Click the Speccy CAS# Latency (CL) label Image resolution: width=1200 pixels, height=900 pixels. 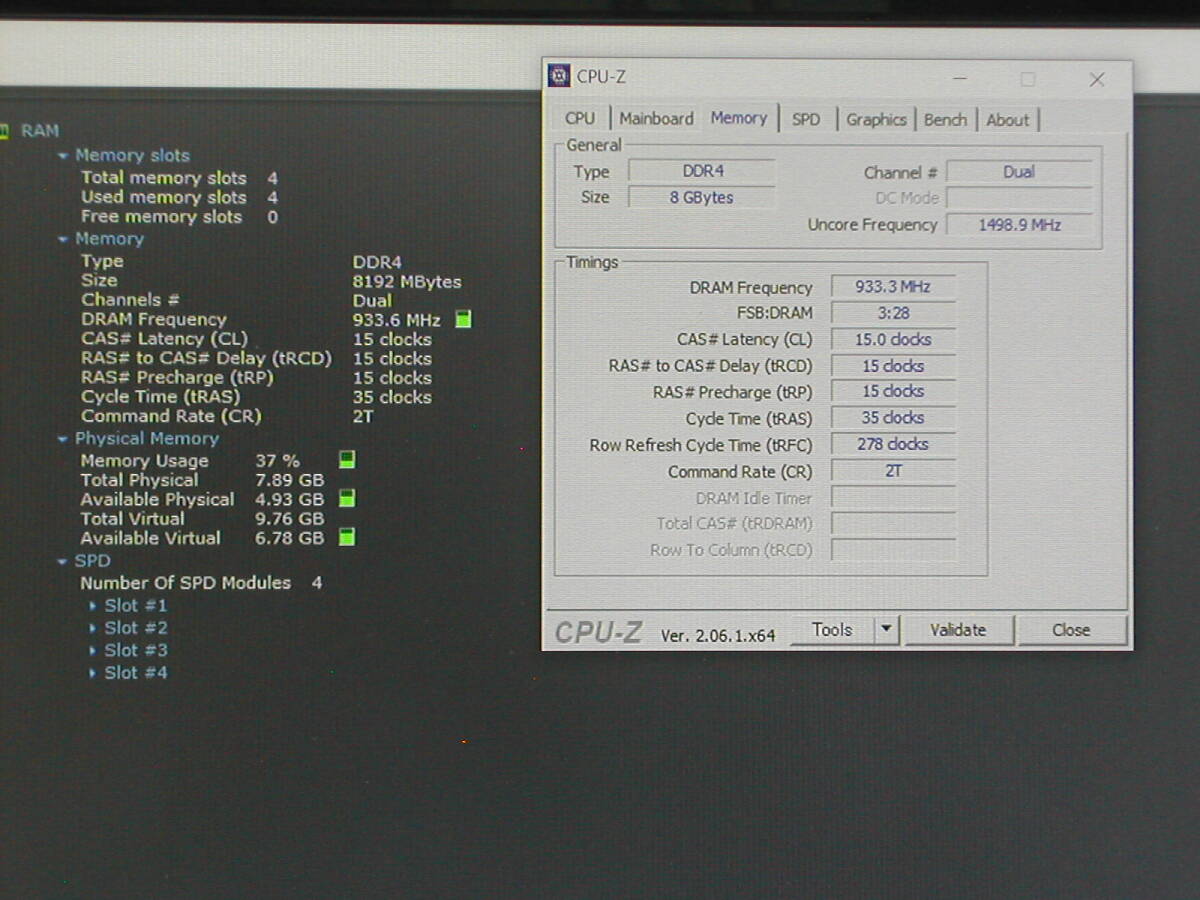164,339
